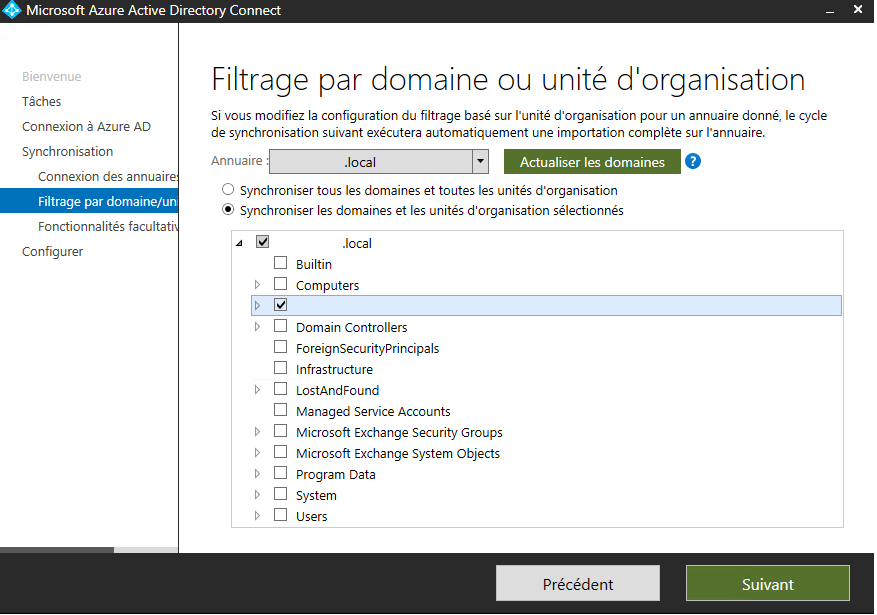Image resolution: width=877 pixels, height=615 pixels.
Task: Expand the Domain Controllers node
Action: 257,327
